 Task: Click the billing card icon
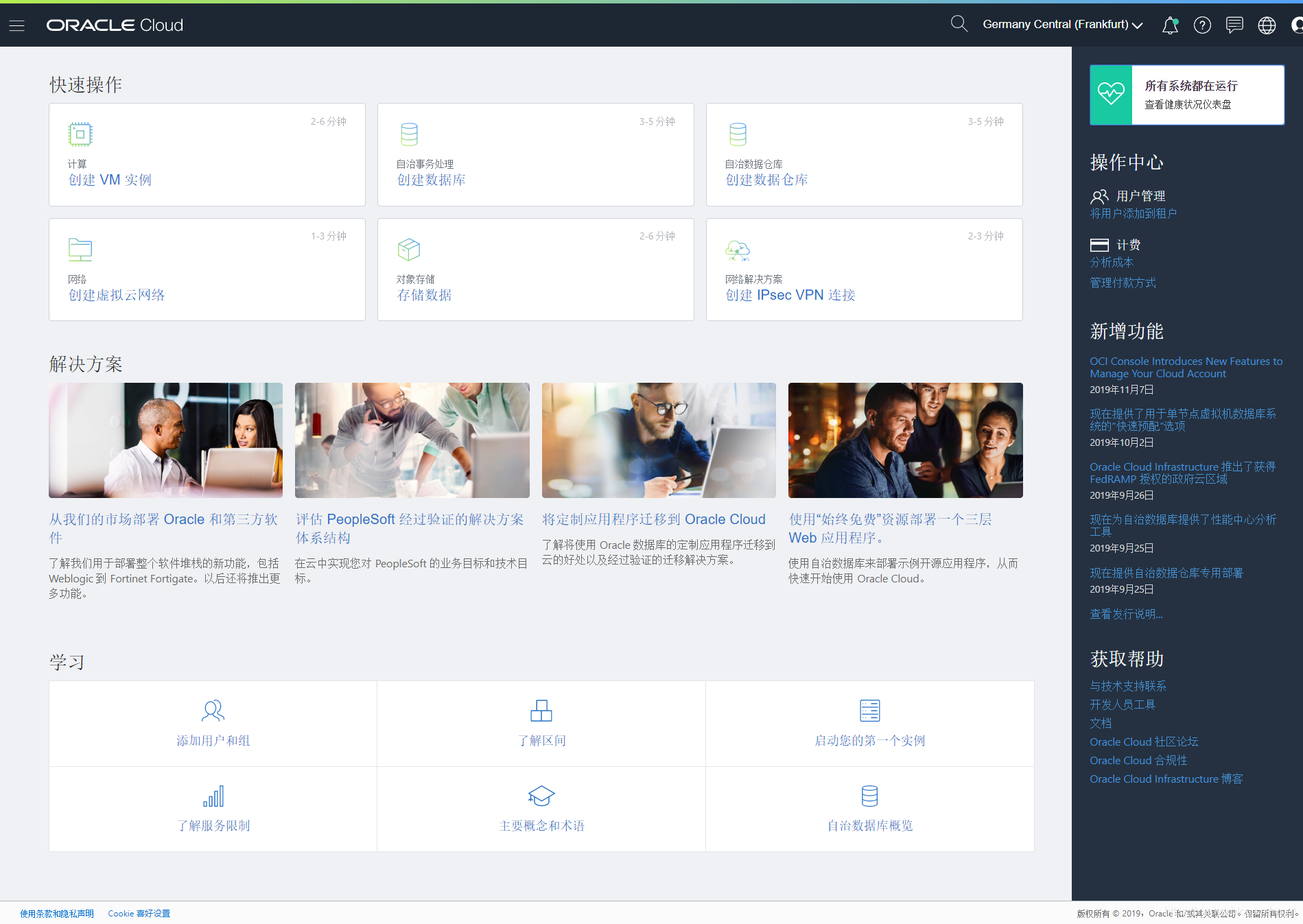1099,245
